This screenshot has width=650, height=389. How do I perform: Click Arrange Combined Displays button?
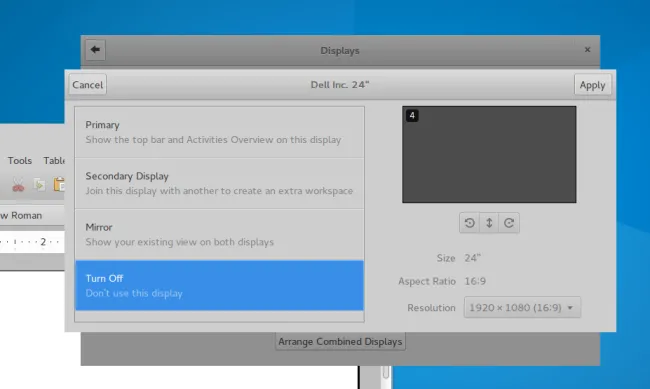click(x=340, y=341)
